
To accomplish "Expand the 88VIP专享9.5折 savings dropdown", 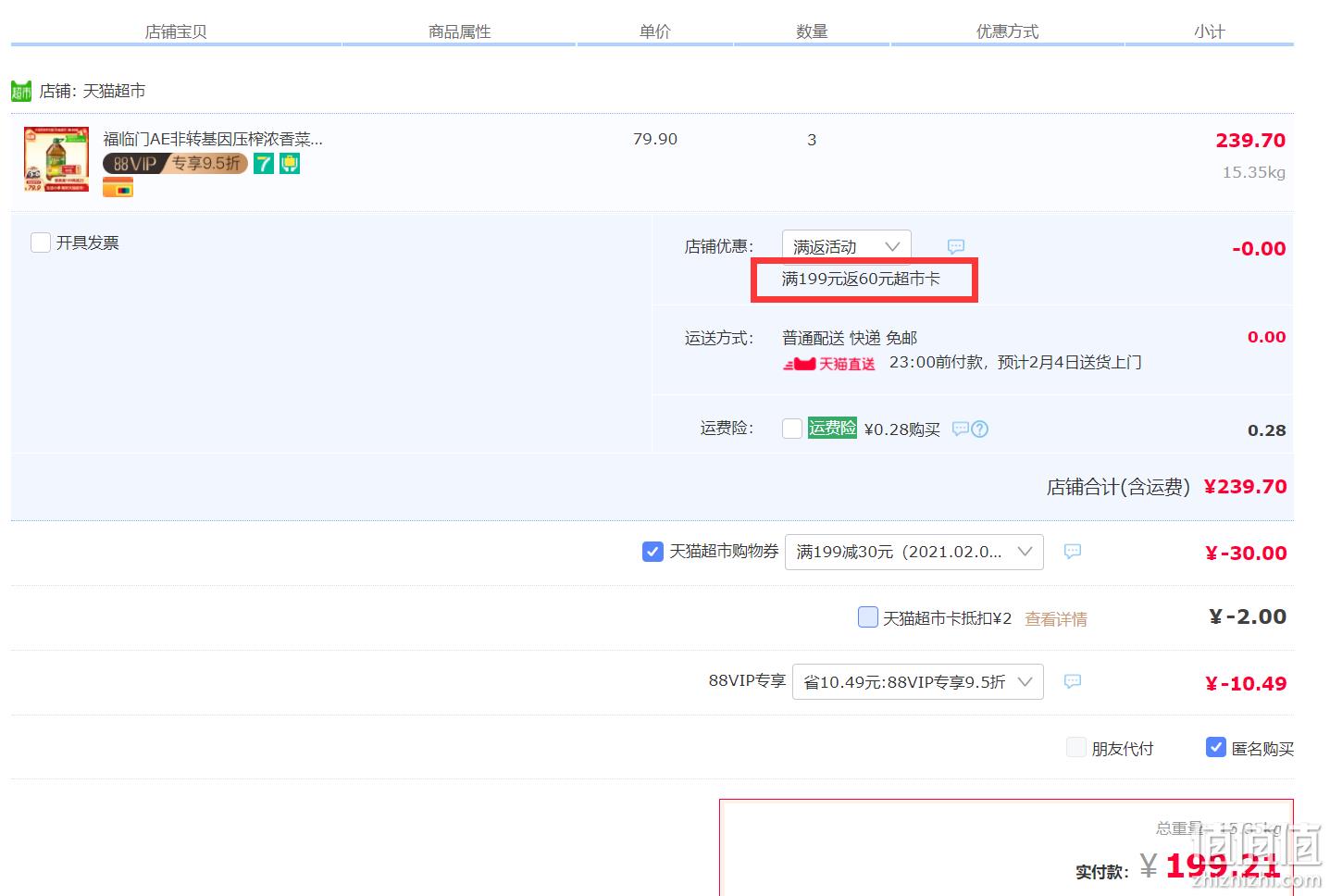I will point(918,681).
